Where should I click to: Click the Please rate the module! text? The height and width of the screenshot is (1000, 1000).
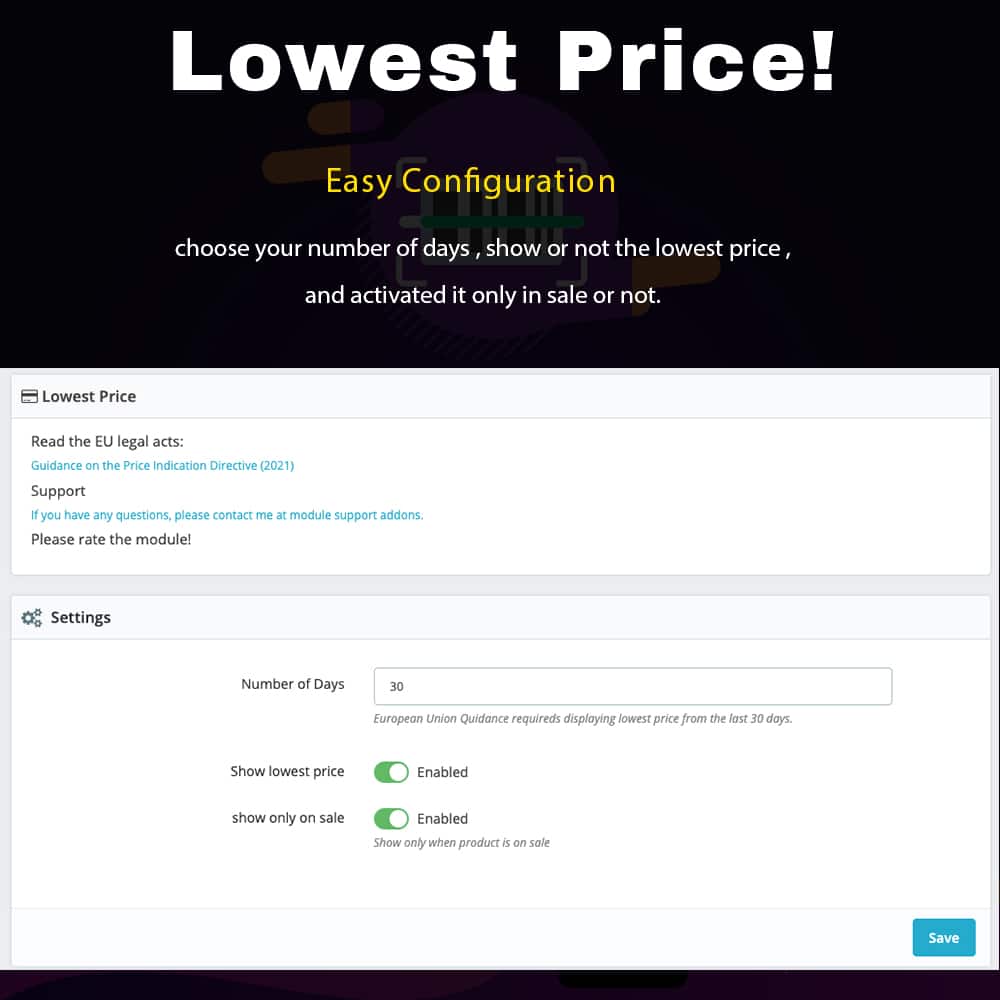[x=111, y=539]
